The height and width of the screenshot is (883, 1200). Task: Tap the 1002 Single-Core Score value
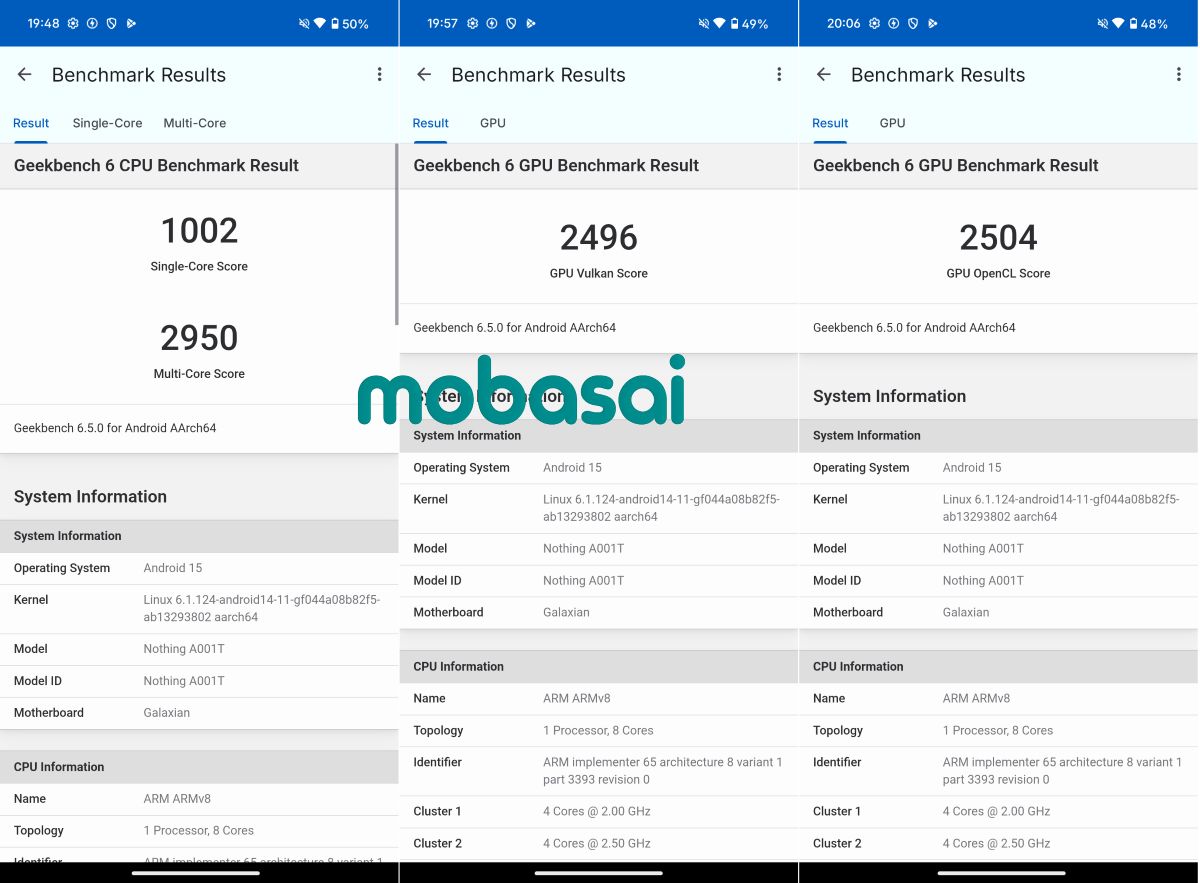(x=199, y=231)
